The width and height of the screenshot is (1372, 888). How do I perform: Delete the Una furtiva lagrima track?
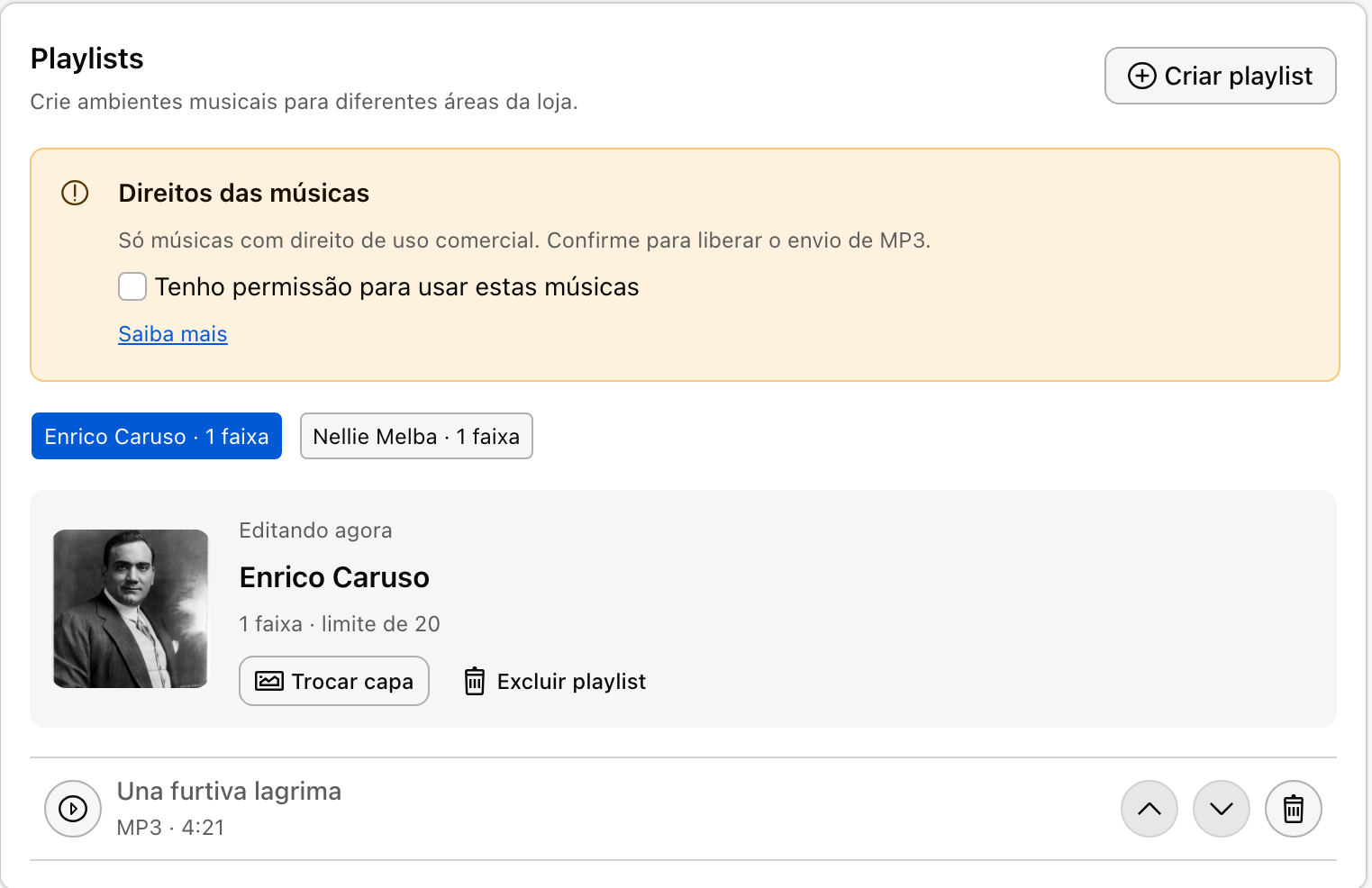[x=1294, y=809]
